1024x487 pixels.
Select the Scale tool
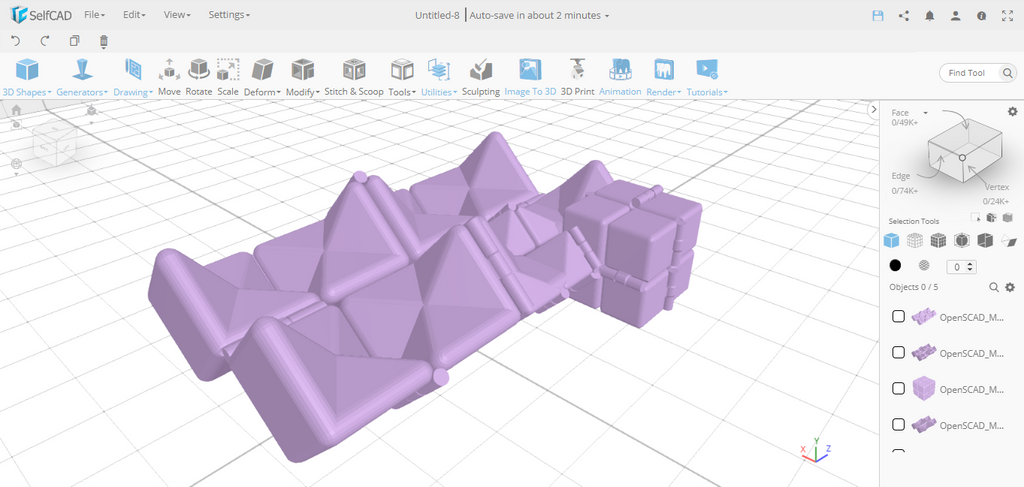228,77
